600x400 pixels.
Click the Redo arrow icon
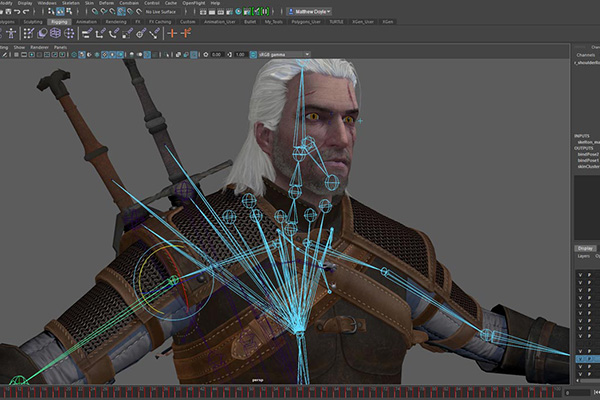pyautogui.click(x=26, y=12)
